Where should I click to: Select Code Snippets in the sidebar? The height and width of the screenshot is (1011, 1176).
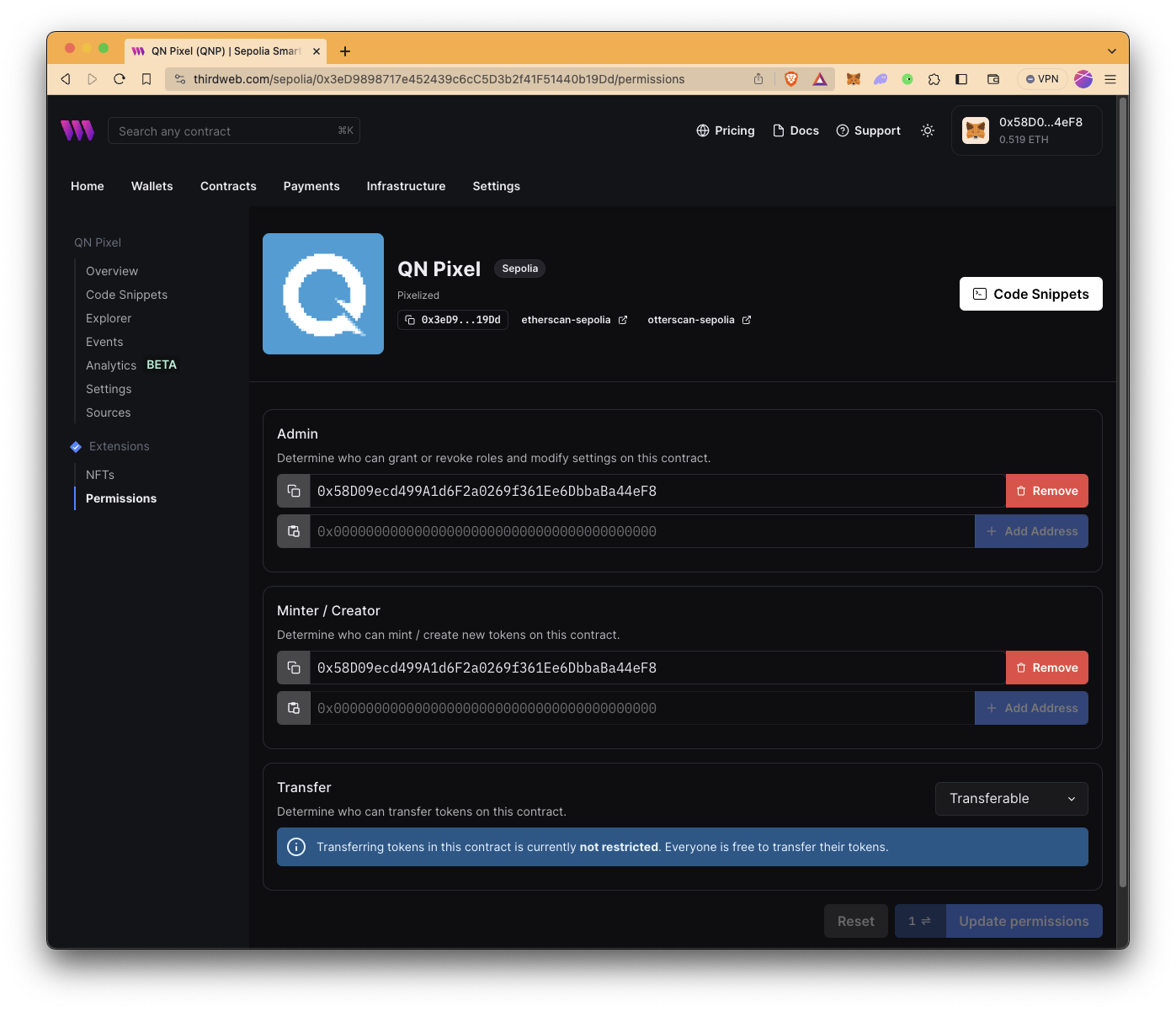[x=126, y=295]
